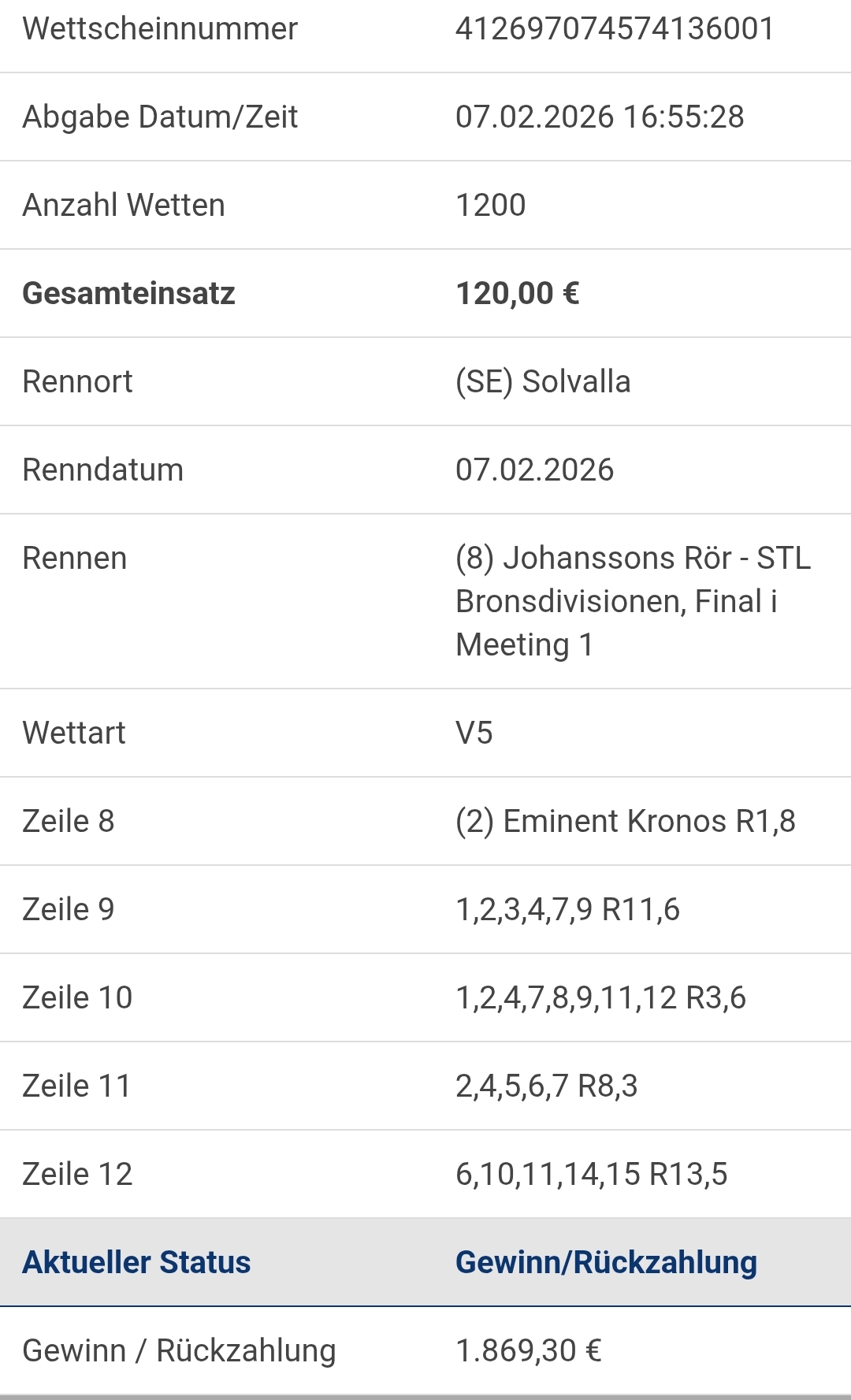851x1400 pixels.
Task: Click the Wettart value V5
Action: [x=474, y=733]
